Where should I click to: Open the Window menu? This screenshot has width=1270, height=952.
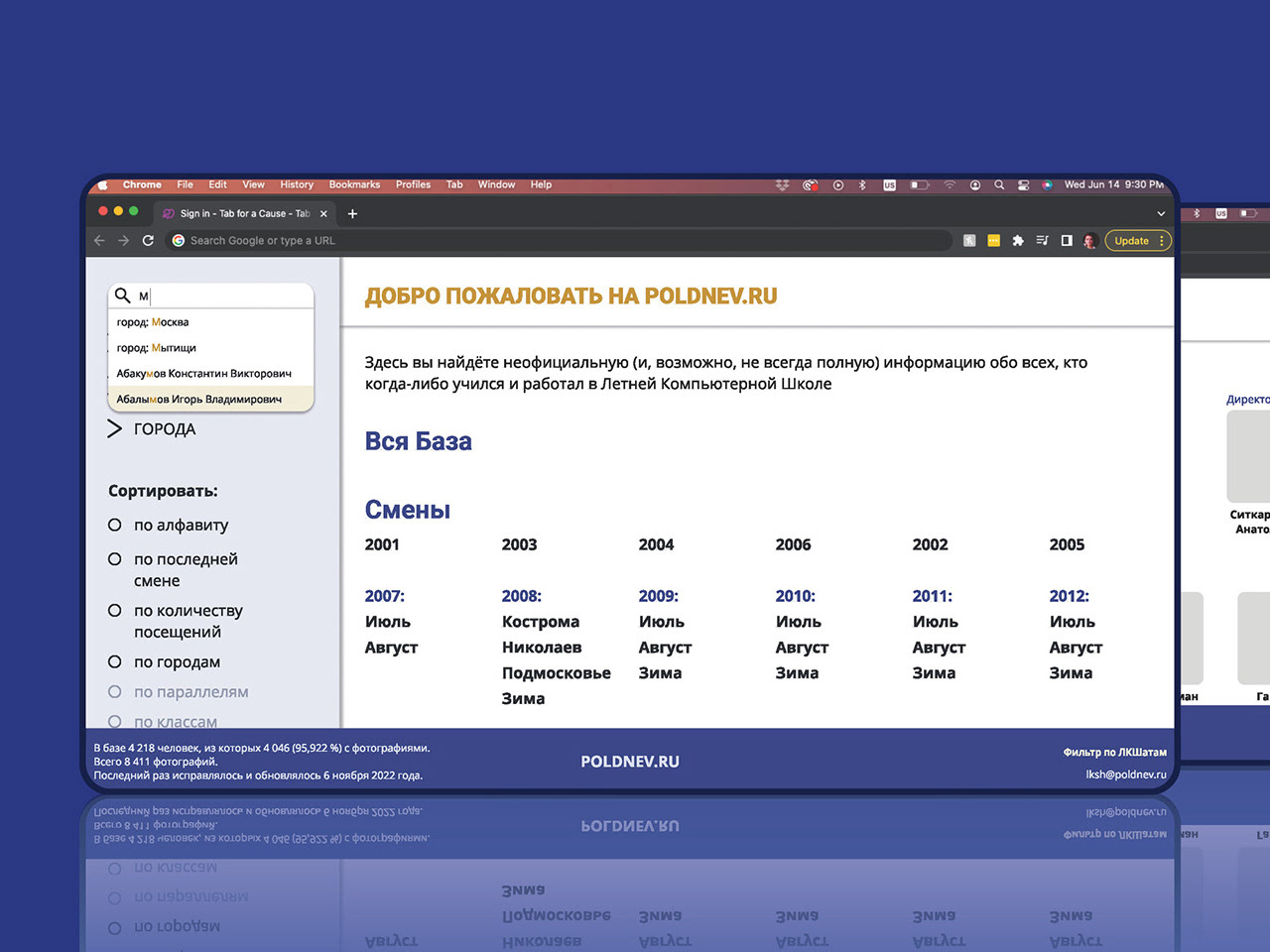pos(496,184)
